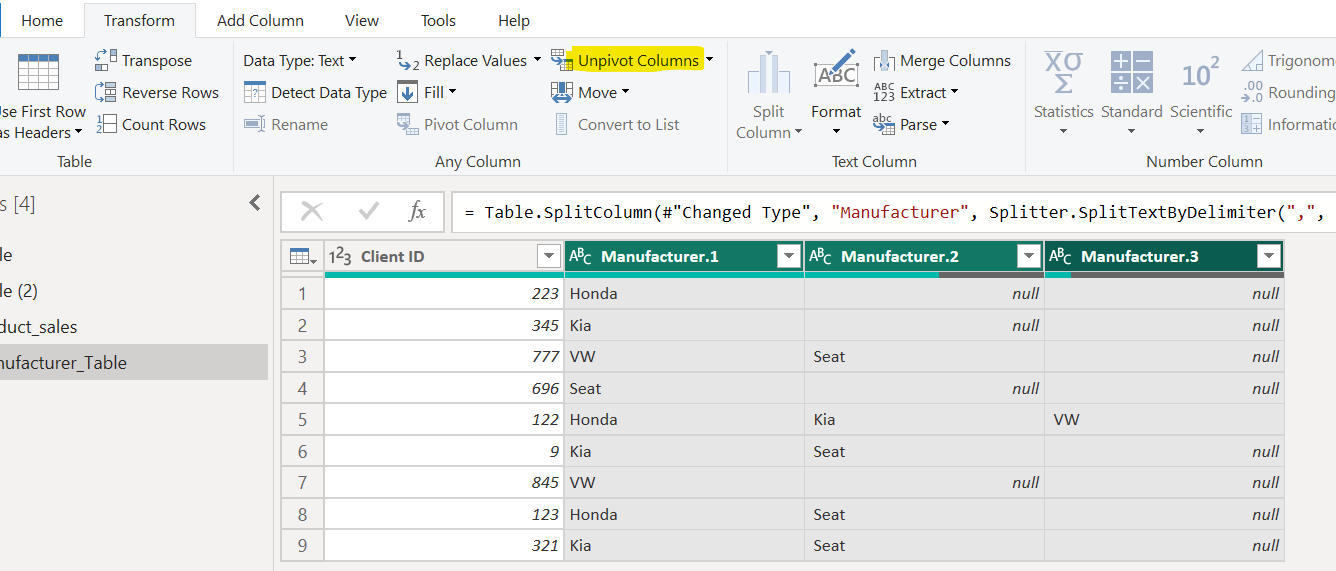Expand Unpivot Columns dropdown arrow
This screenshot has width=1336, height=571.
(x=710, y=60)
